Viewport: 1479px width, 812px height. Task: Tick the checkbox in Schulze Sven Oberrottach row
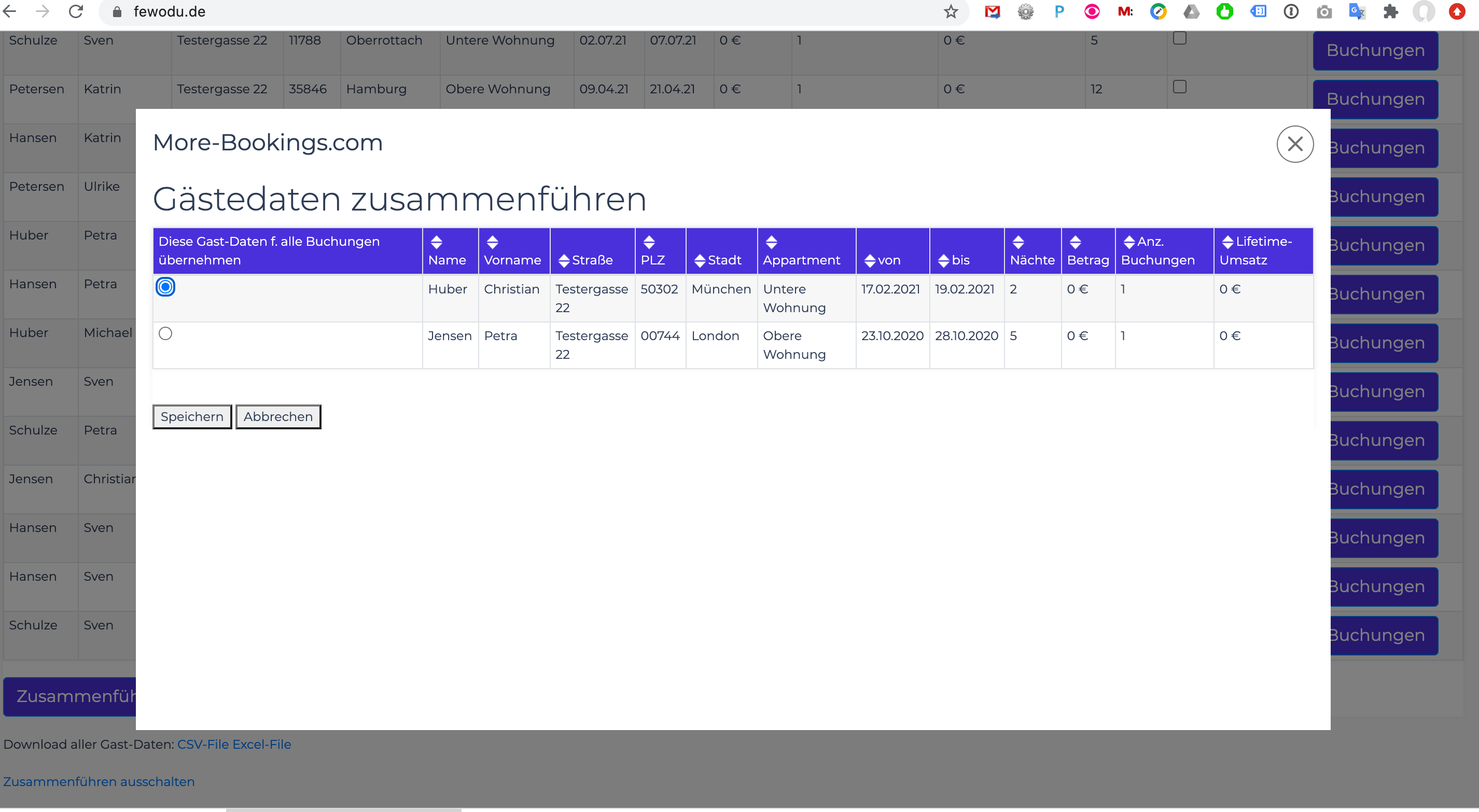pyautogui.click(x=1179, y=38)
